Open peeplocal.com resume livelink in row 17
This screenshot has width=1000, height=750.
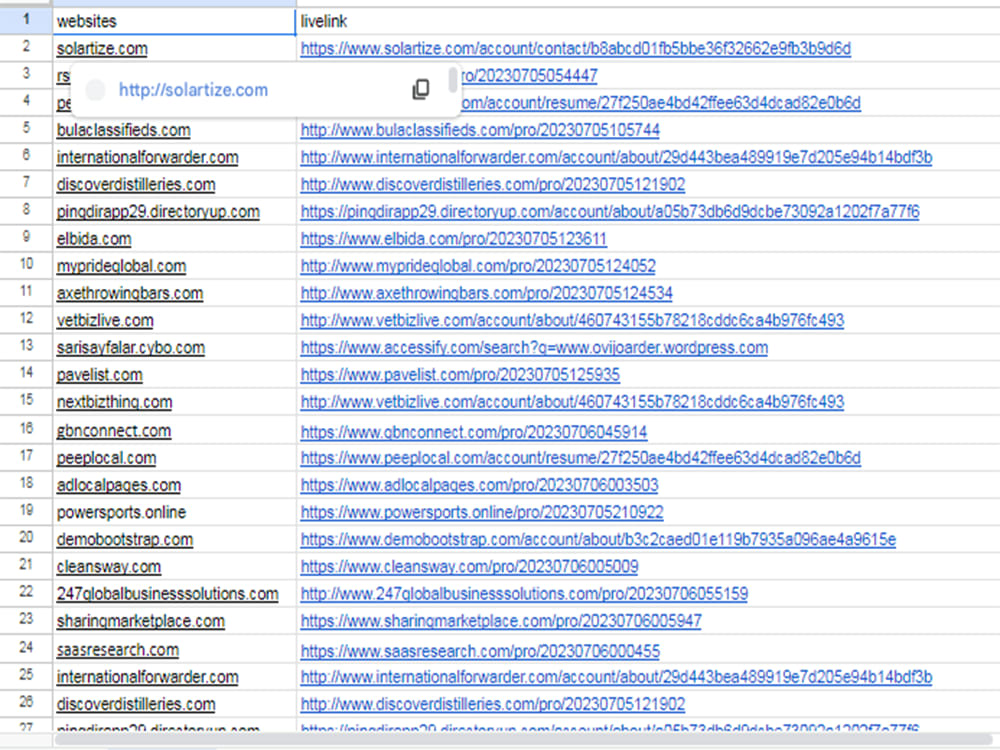[580, 459]
